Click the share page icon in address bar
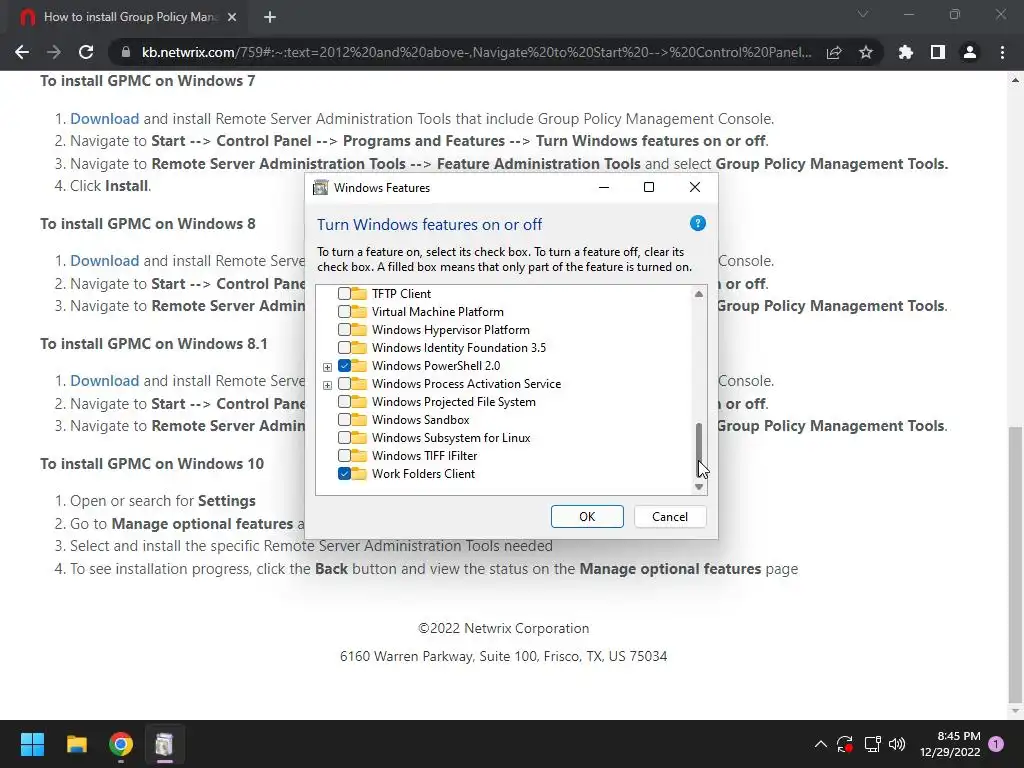 click(x=834, y=52)
